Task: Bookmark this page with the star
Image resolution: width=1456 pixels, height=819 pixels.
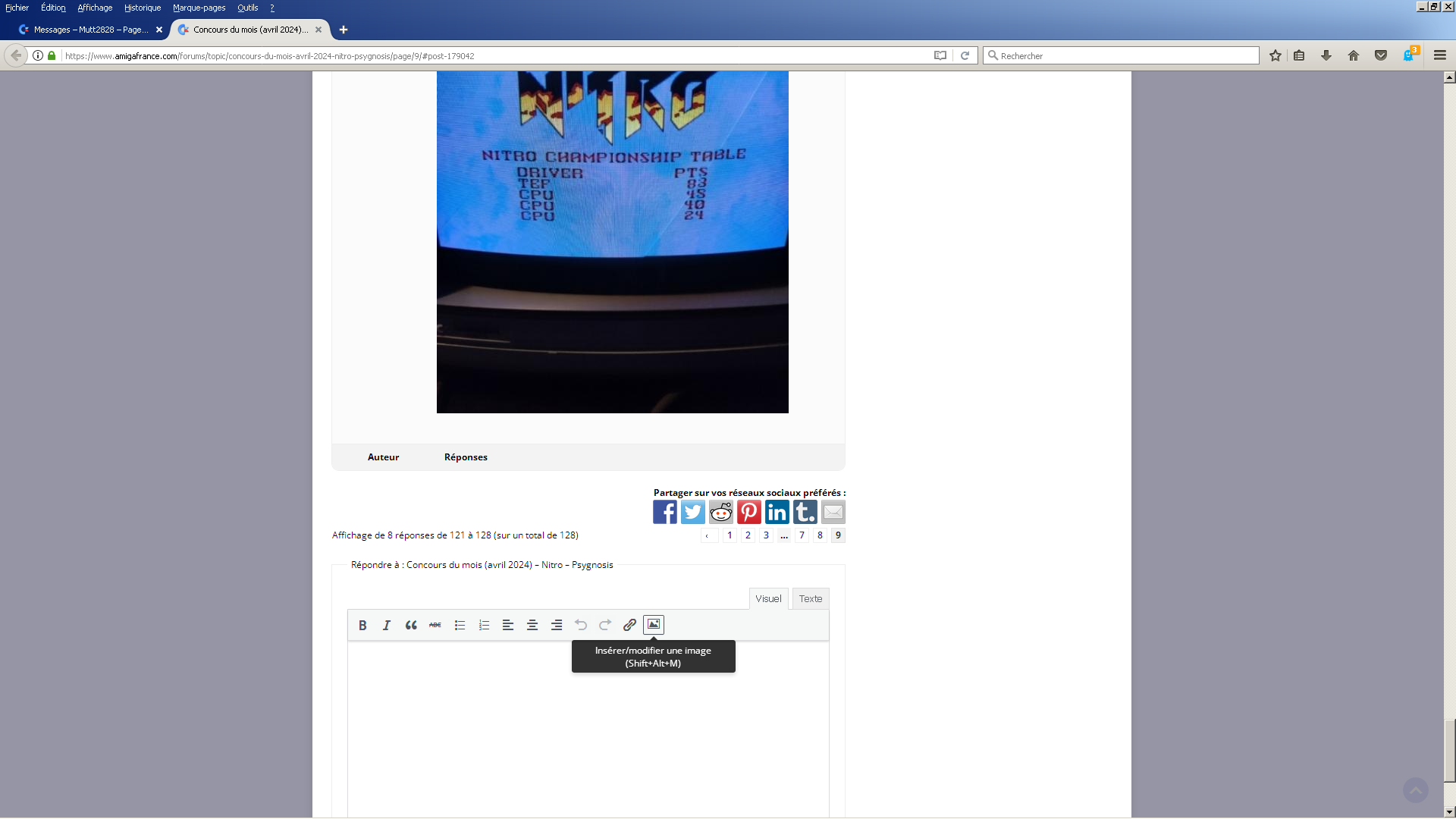Action: click(1276, 55)
